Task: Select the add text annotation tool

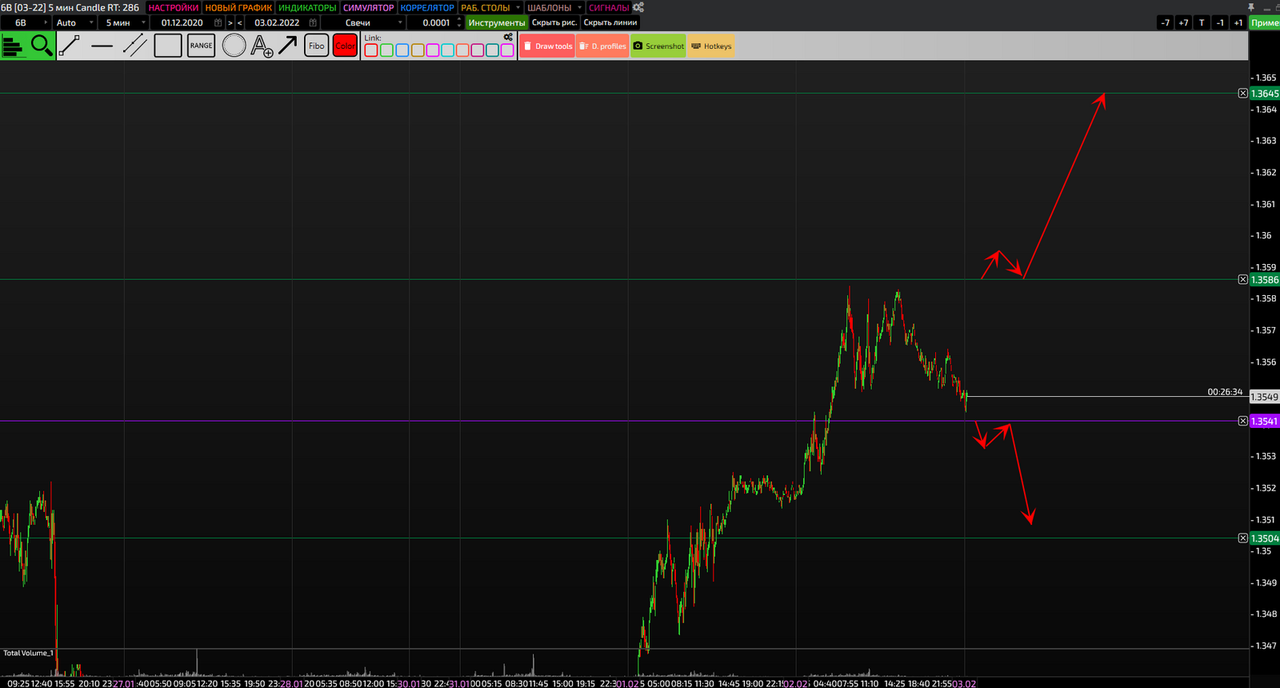Action: pyautogui.click(x=262, y=45)
